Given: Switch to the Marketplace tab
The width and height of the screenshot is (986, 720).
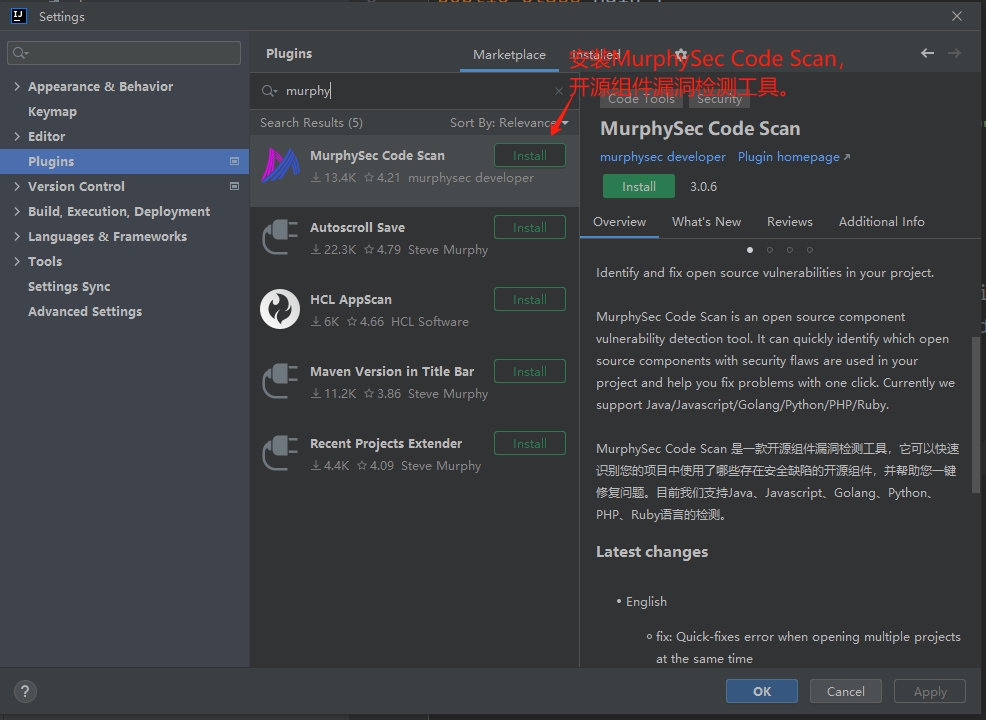Looking at the screenshot, I should [509, 55].
